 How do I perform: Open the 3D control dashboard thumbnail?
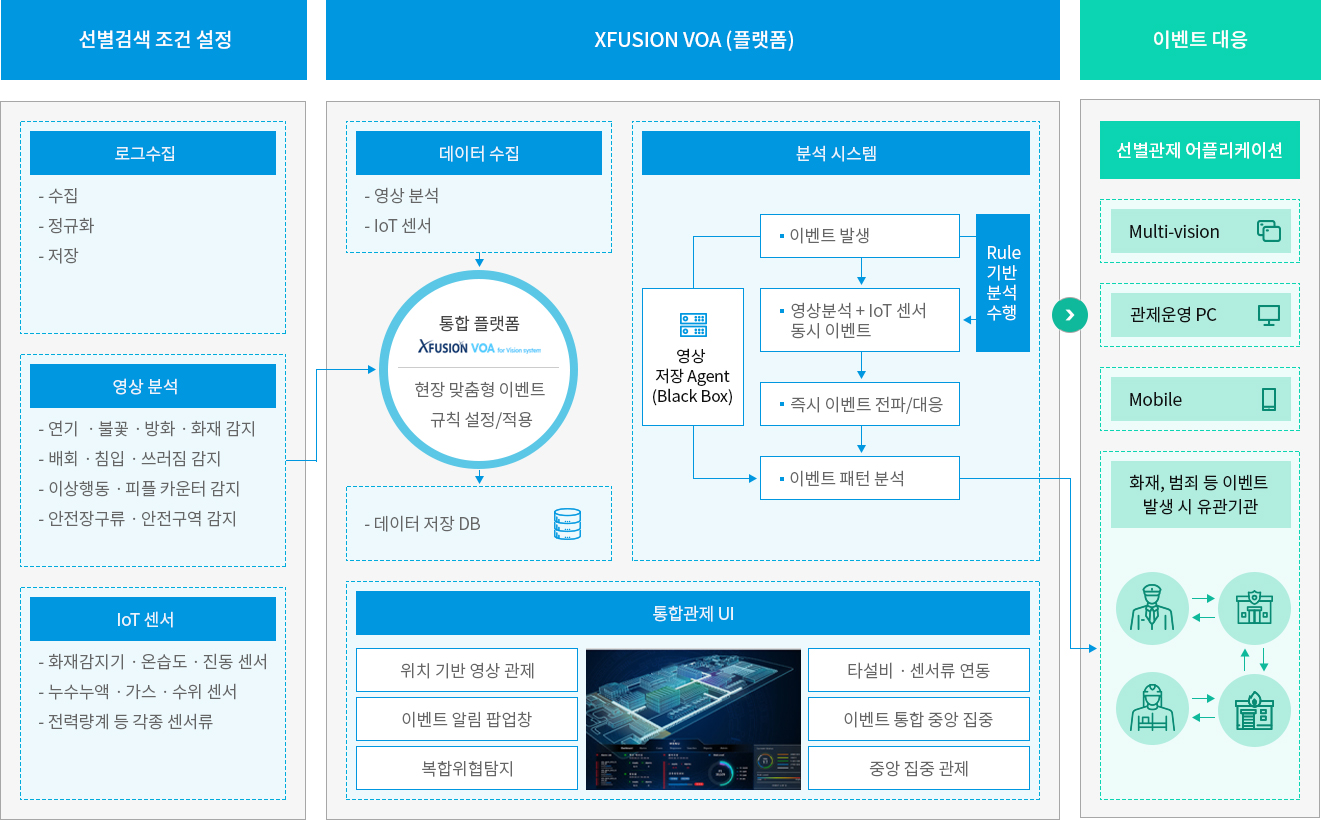coord(693,719)
